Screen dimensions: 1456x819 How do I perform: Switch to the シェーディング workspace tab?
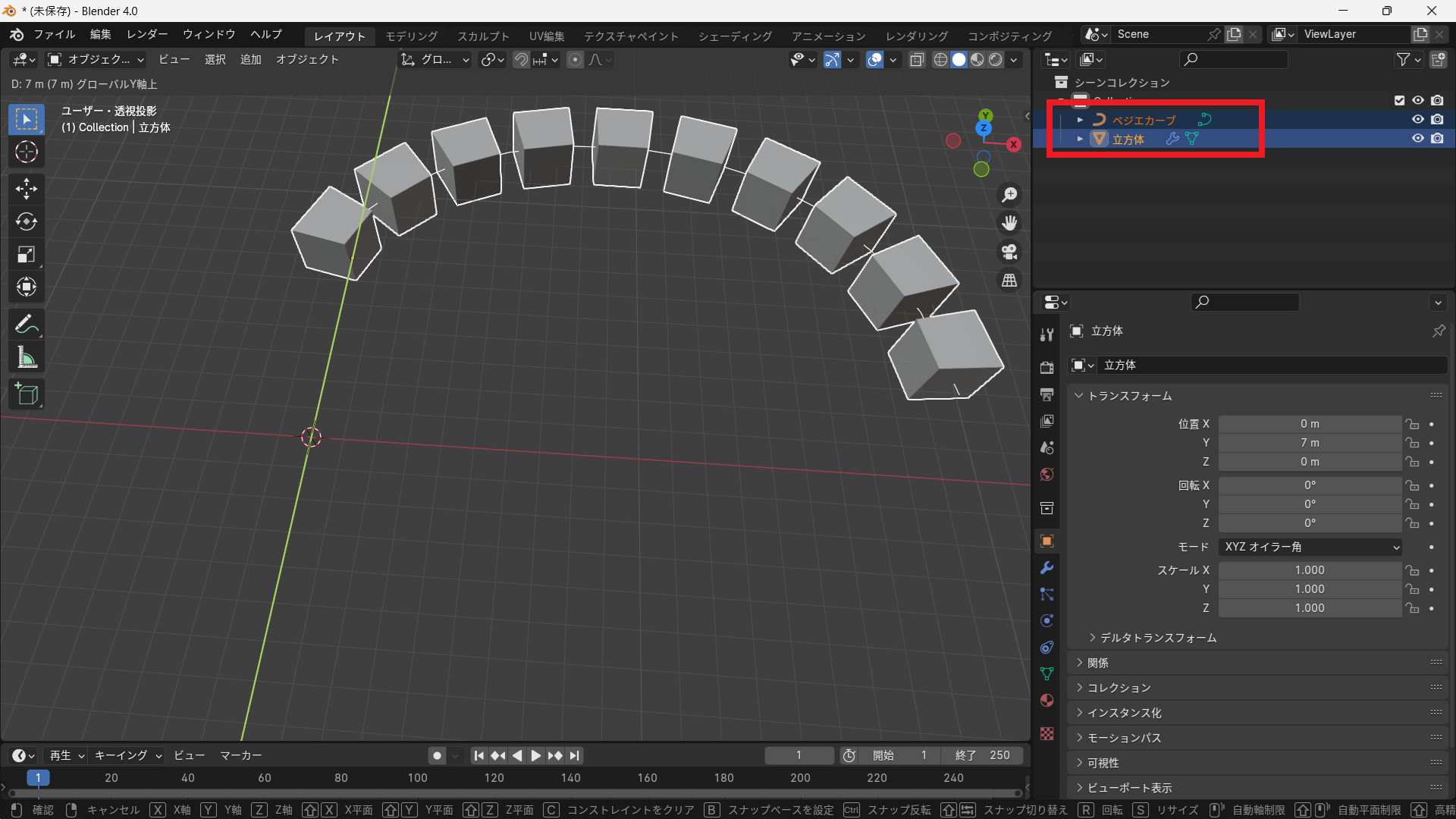coord(734,36)
